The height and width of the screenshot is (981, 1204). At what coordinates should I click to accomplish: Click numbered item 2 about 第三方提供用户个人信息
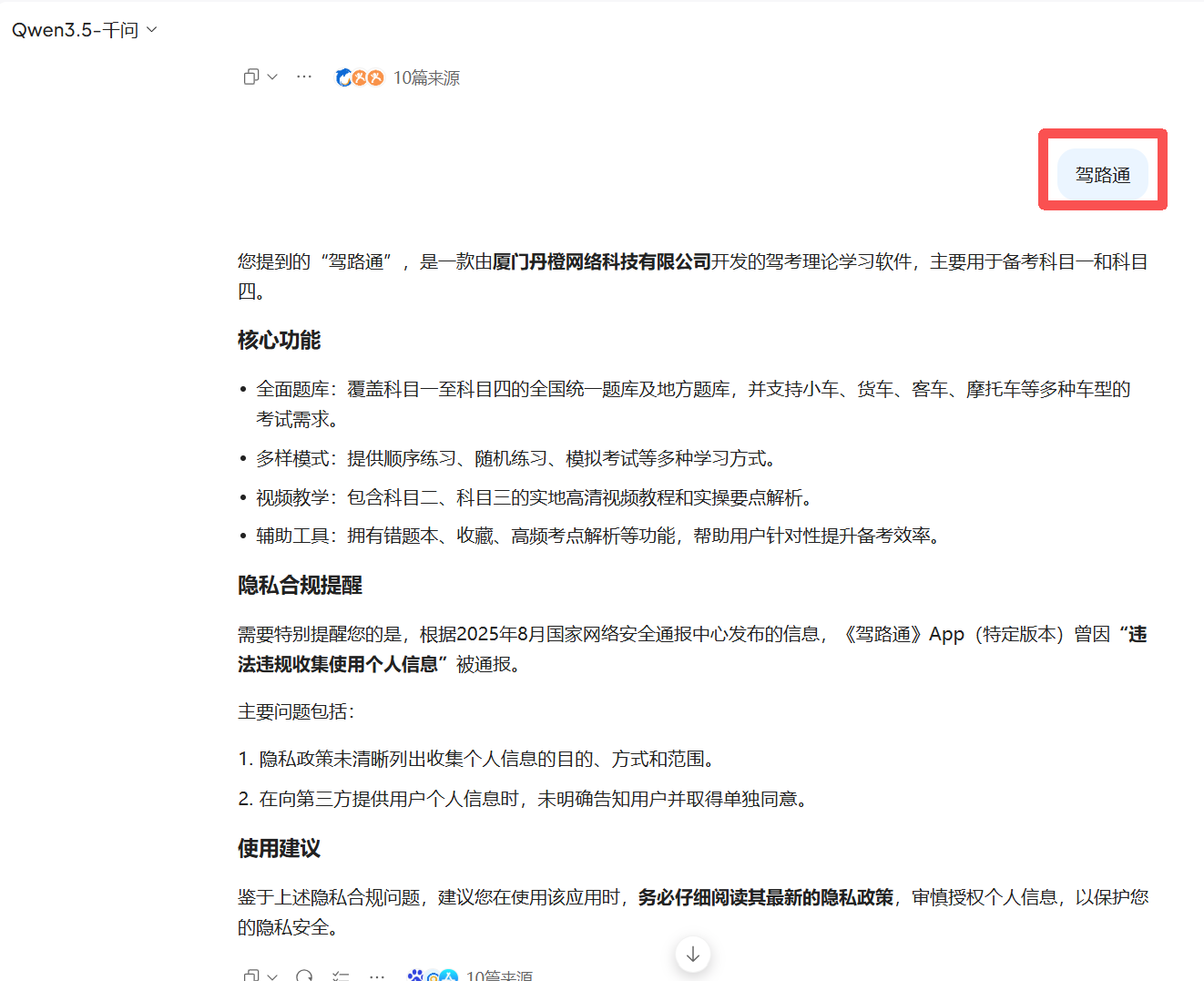pyautogui.click(x=523, y=799)
